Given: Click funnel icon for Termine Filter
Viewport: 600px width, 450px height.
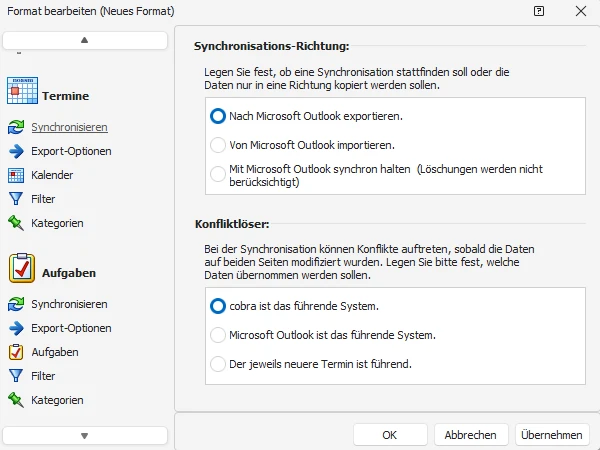Looking at the screenshot, I should click(x=16, y=199).
